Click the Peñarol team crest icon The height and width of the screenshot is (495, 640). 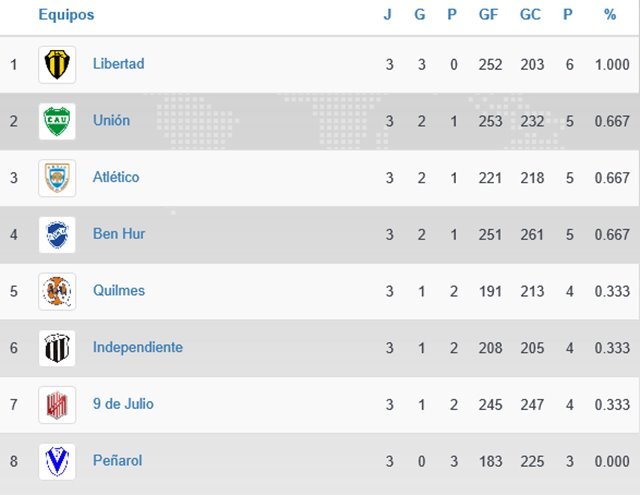tap(56, 461)
